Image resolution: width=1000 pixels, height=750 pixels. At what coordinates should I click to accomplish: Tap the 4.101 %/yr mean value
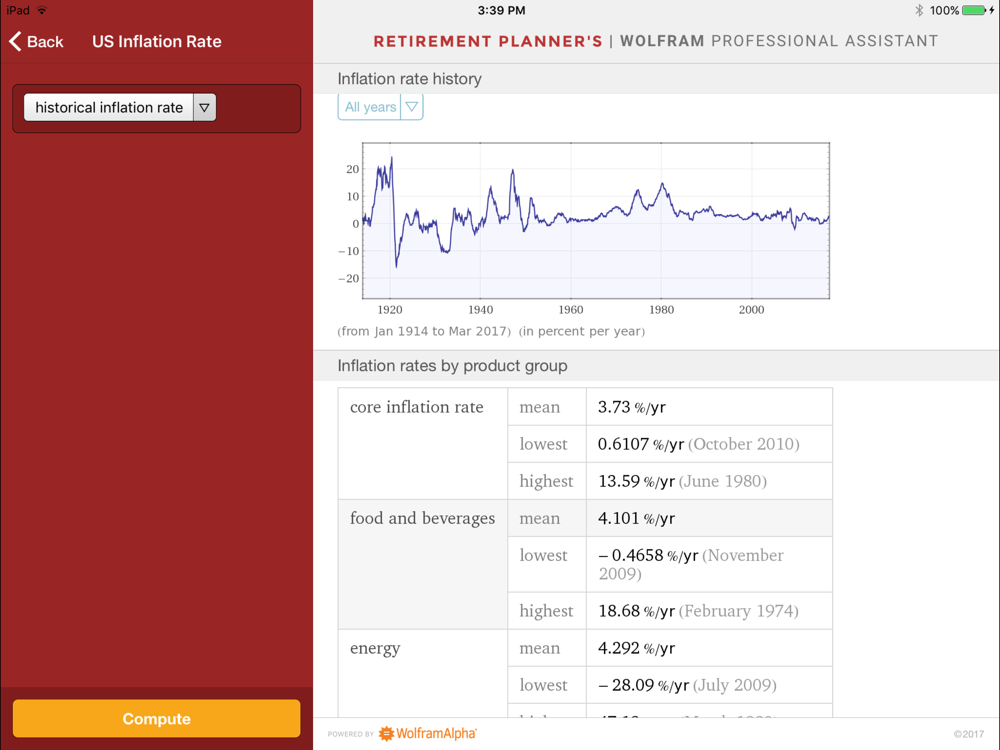pyautogui.click(x=636, y=518)
